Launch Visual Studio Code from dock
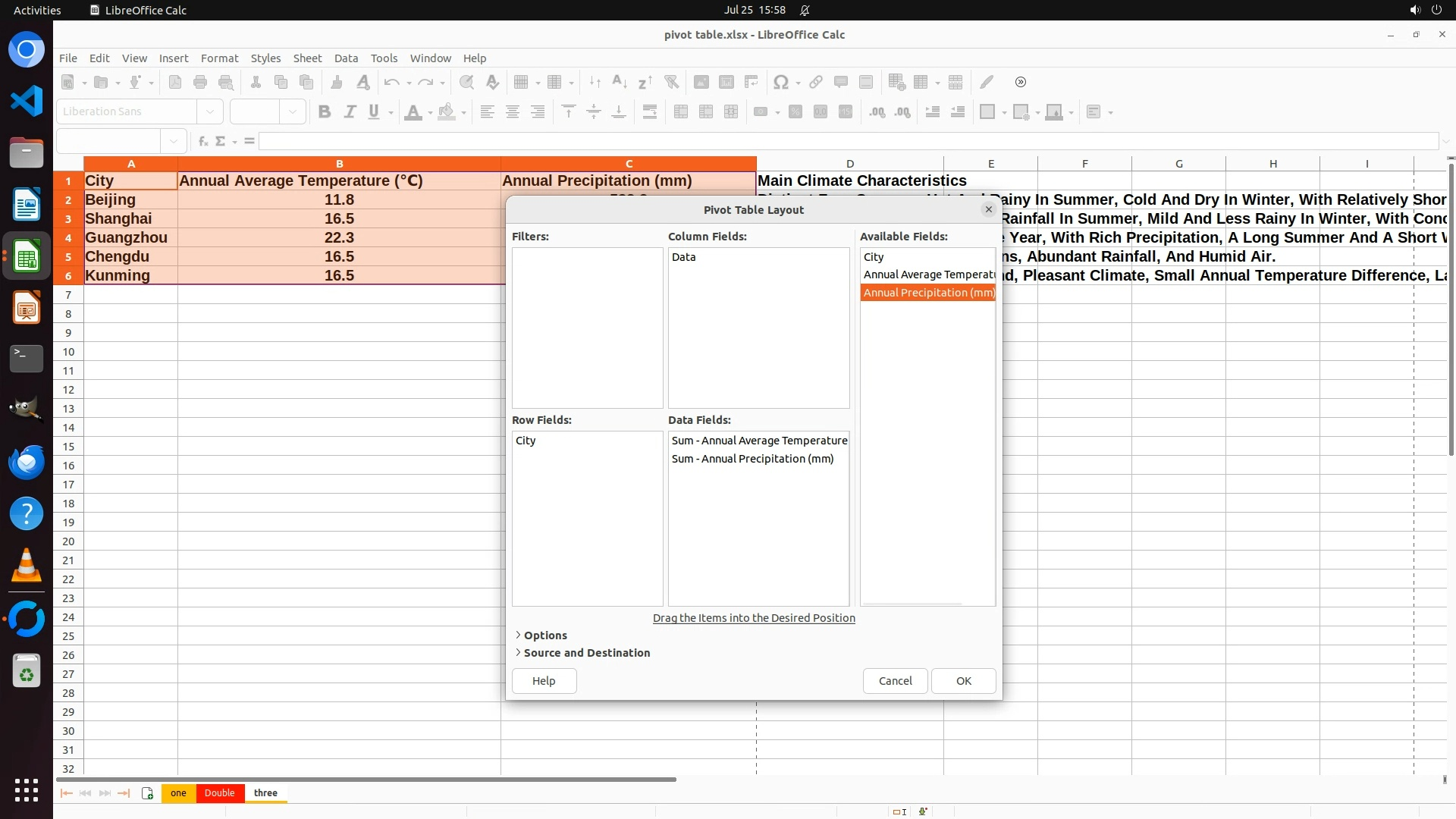The height and width of the screenshot is (819, 1456). pyautogui.click(x=27, y=101)
